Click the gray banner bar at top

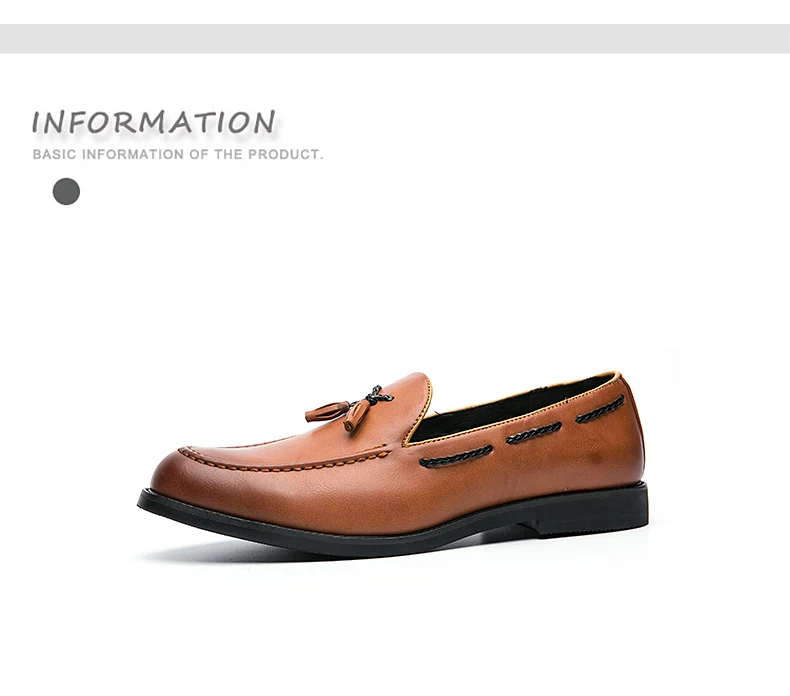395,38
